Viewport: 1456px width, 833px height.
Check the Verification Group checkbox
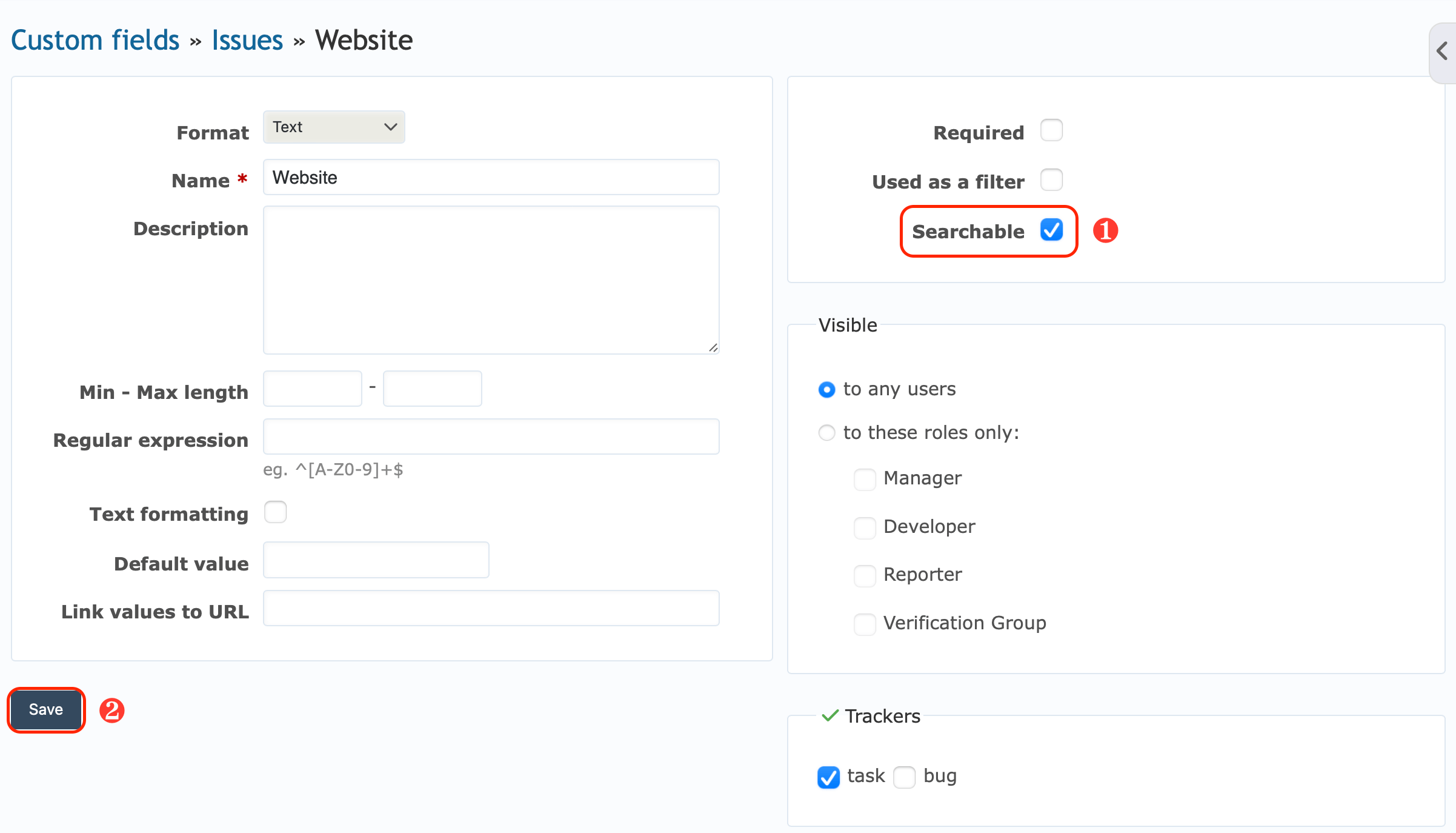click(x=865, y=624)
